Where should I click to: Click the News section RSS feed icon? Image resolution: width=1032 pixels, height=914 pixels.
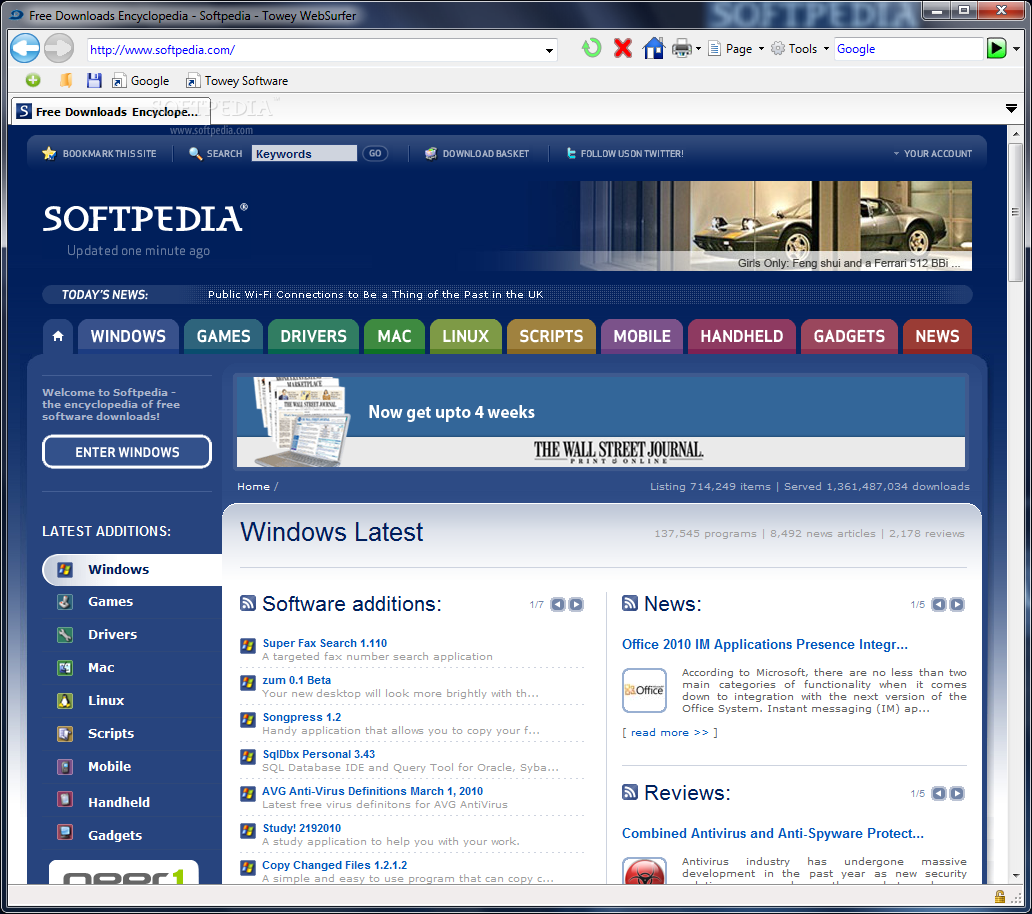click(629, 603)
